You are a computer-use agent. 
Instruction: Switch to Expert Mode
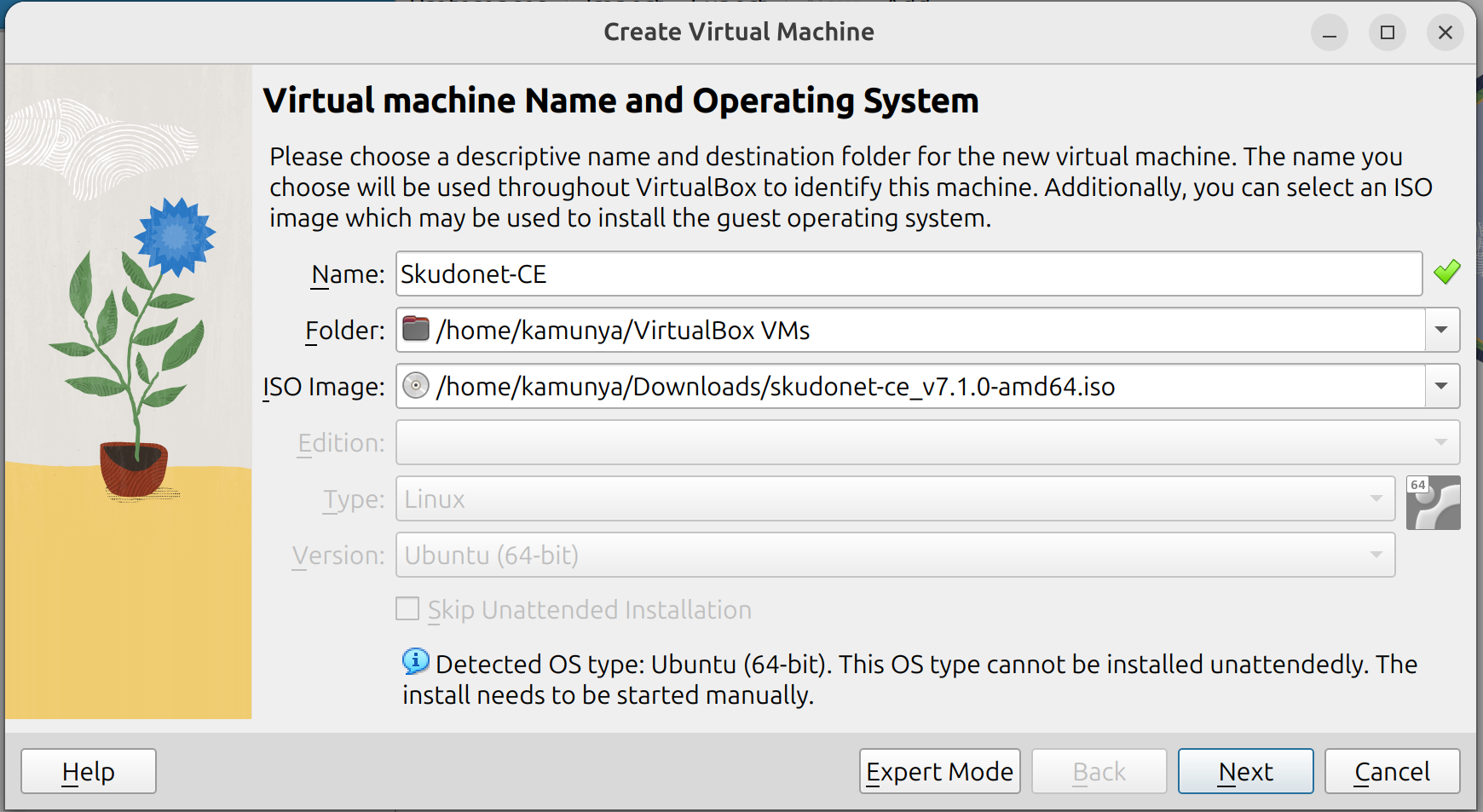(939, 771)
